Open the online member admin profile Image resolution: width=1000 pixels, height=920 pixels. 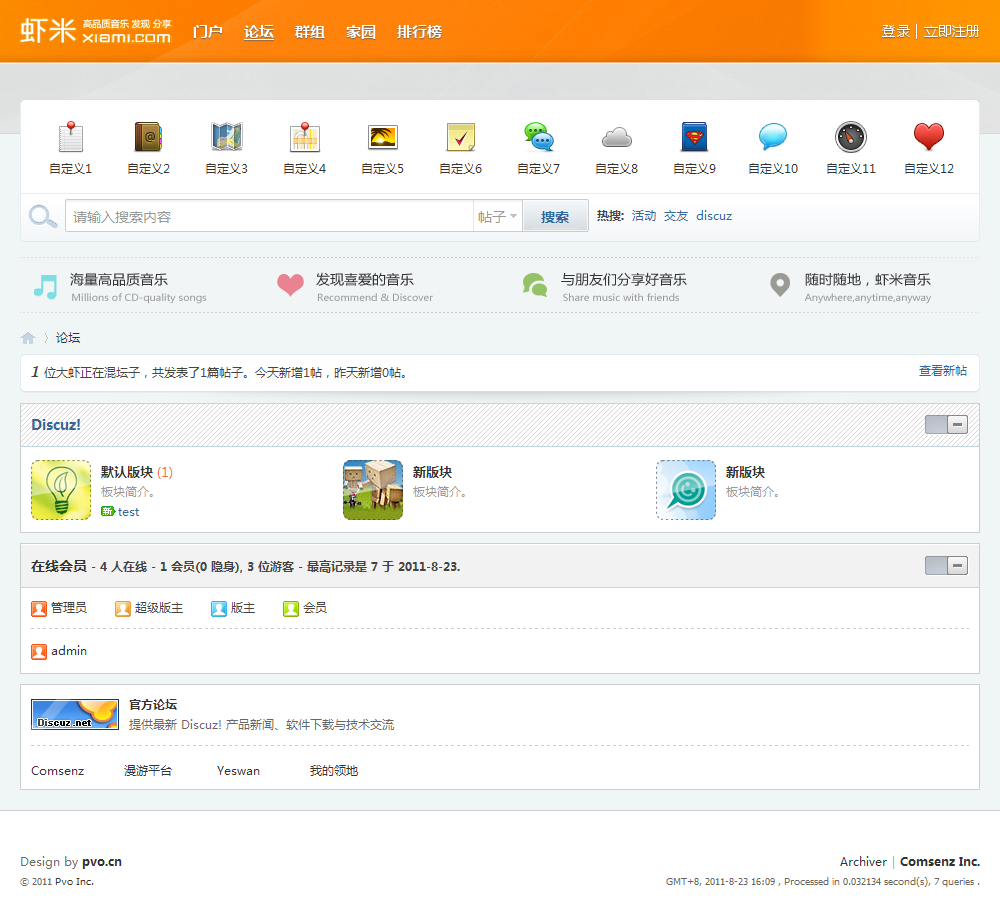tap(69, 651)
